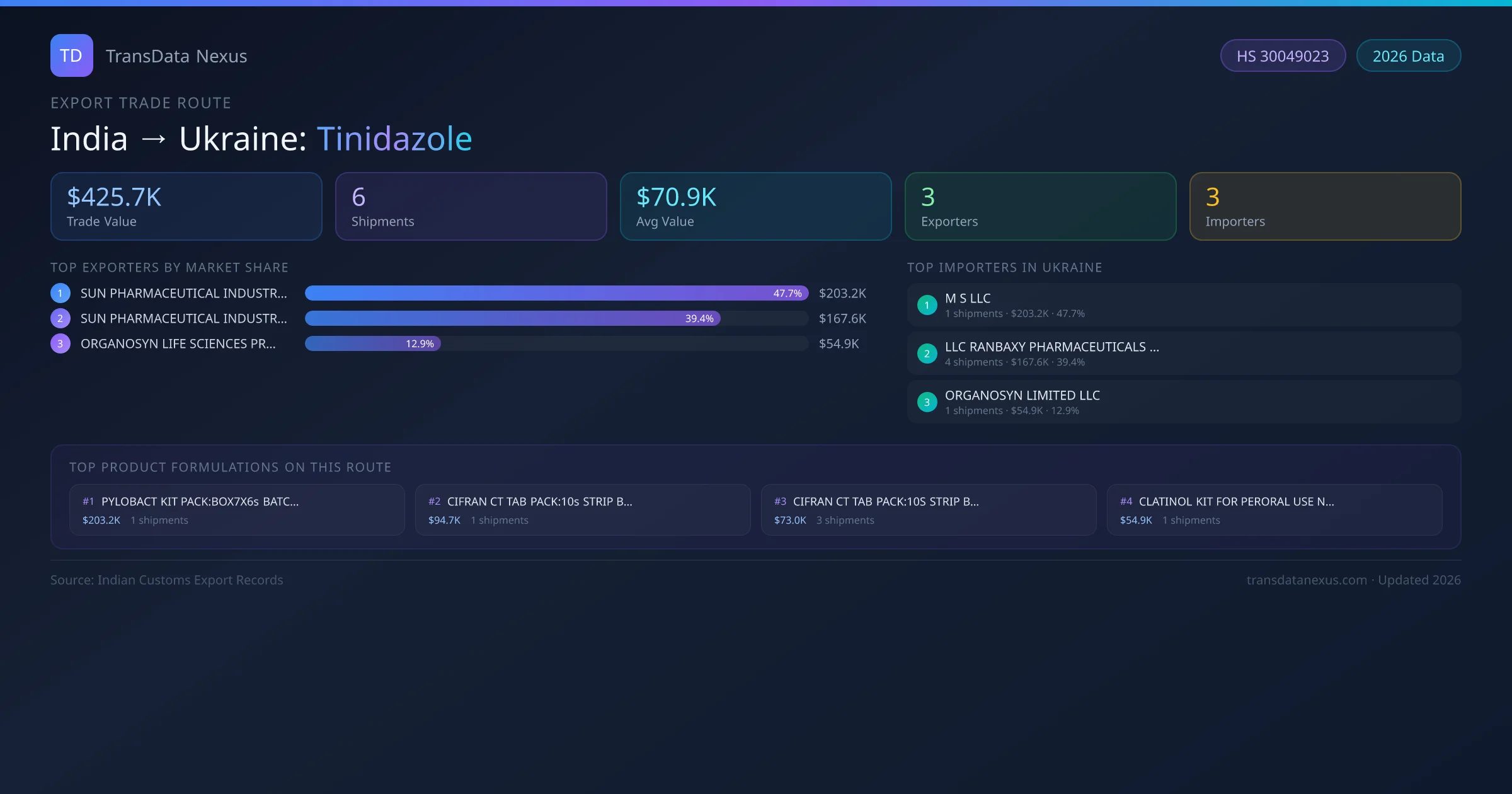Screen dimensions: 1512x794
Task: Click the 12.9% Organosyn share bar
Action: pos(373,343)
